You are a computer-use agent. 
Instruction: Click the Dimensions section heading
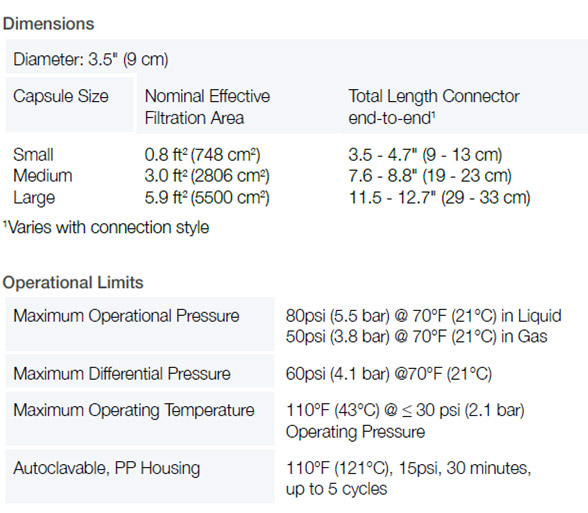(x=48, y=24)
